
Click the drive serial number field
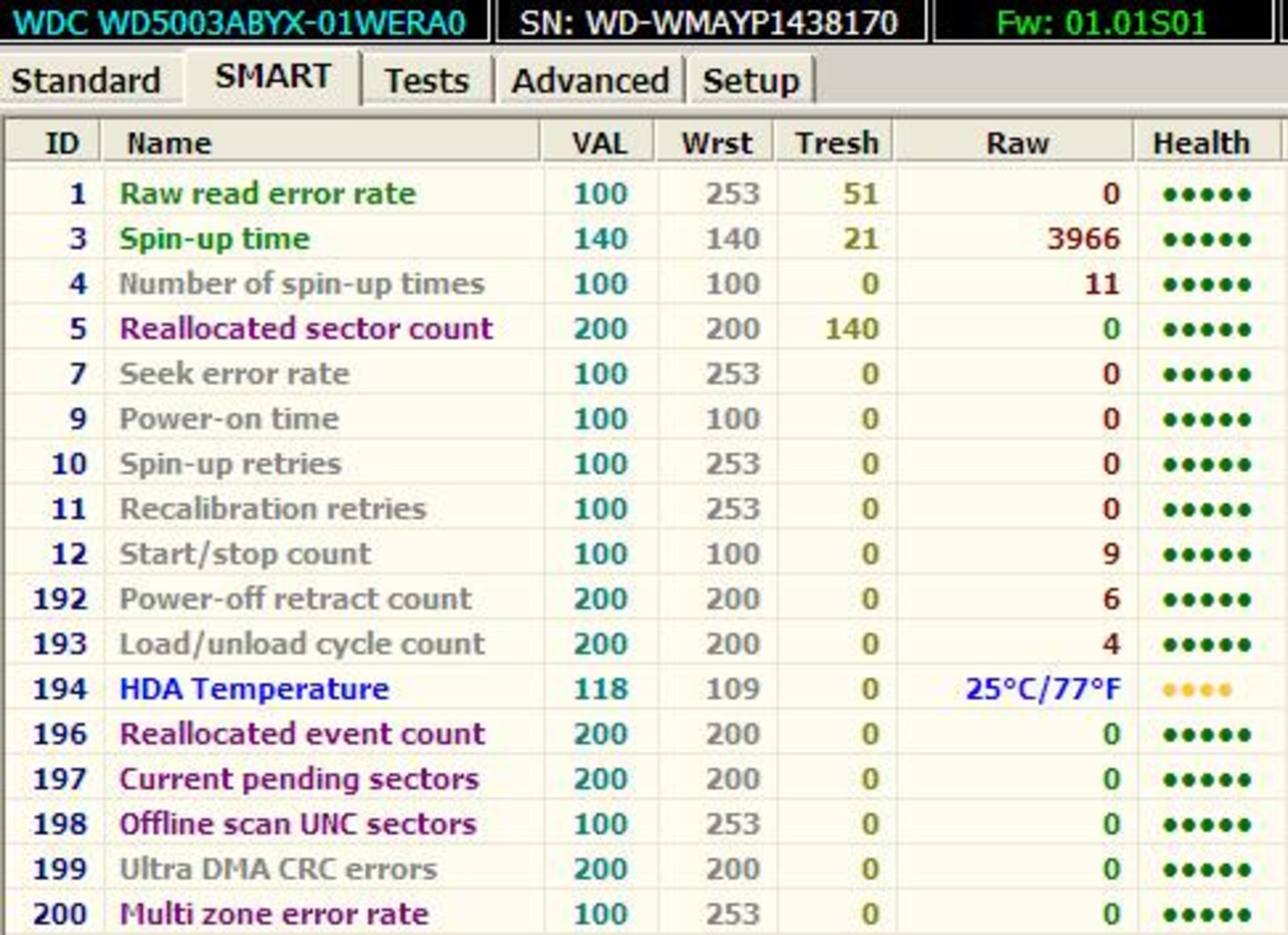coord(708,22)
